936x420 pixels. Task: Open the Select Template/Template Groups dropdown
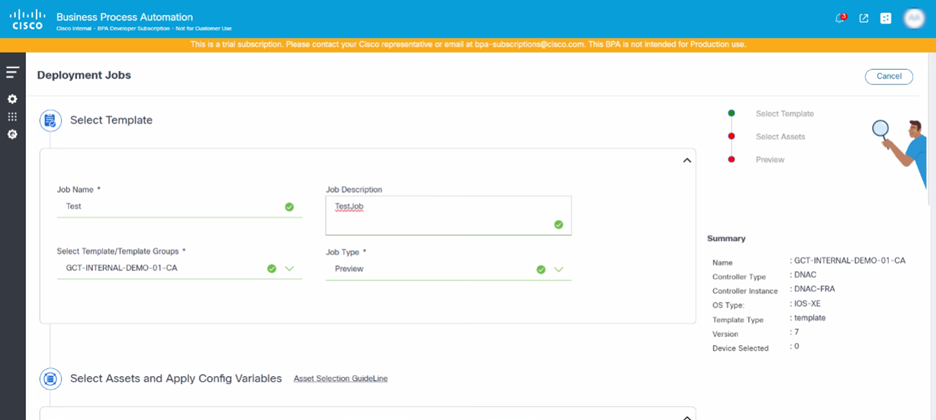click(180, 268)
